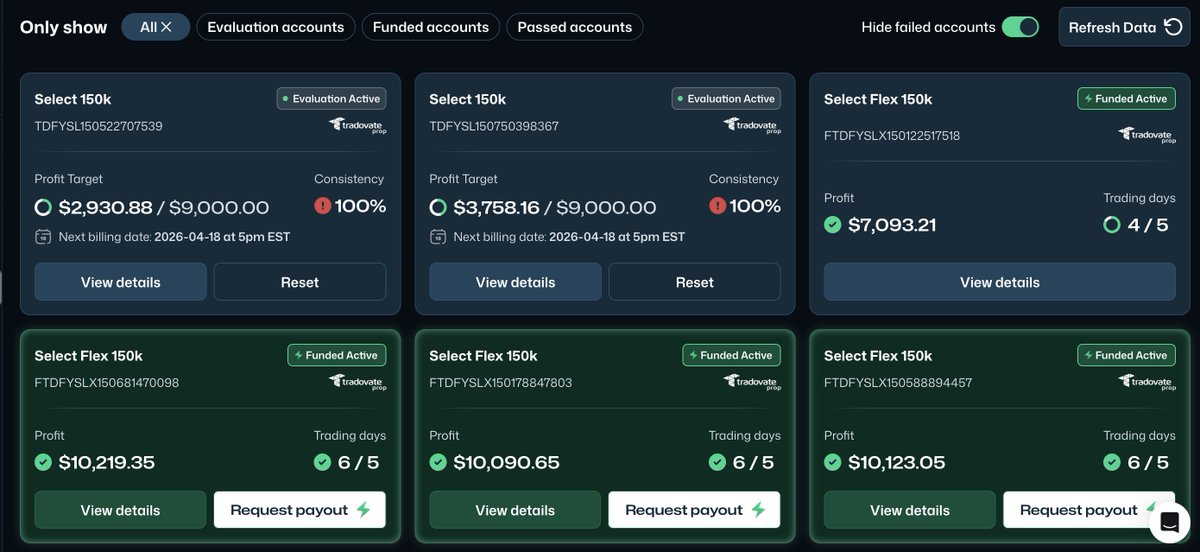Click Tradovate prop logo on TDFYSL150522707539 card

pos(357,126)
